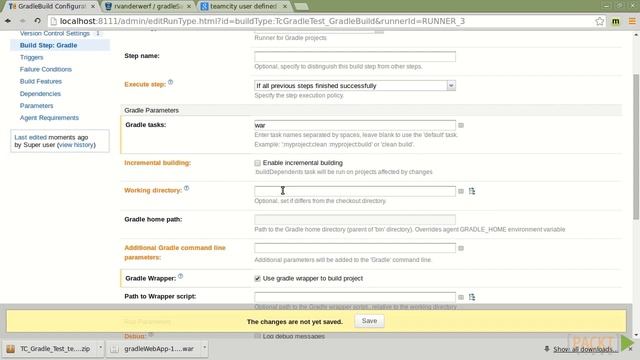
Task: Click the Gradle home path input field
Action: (355, 220)
